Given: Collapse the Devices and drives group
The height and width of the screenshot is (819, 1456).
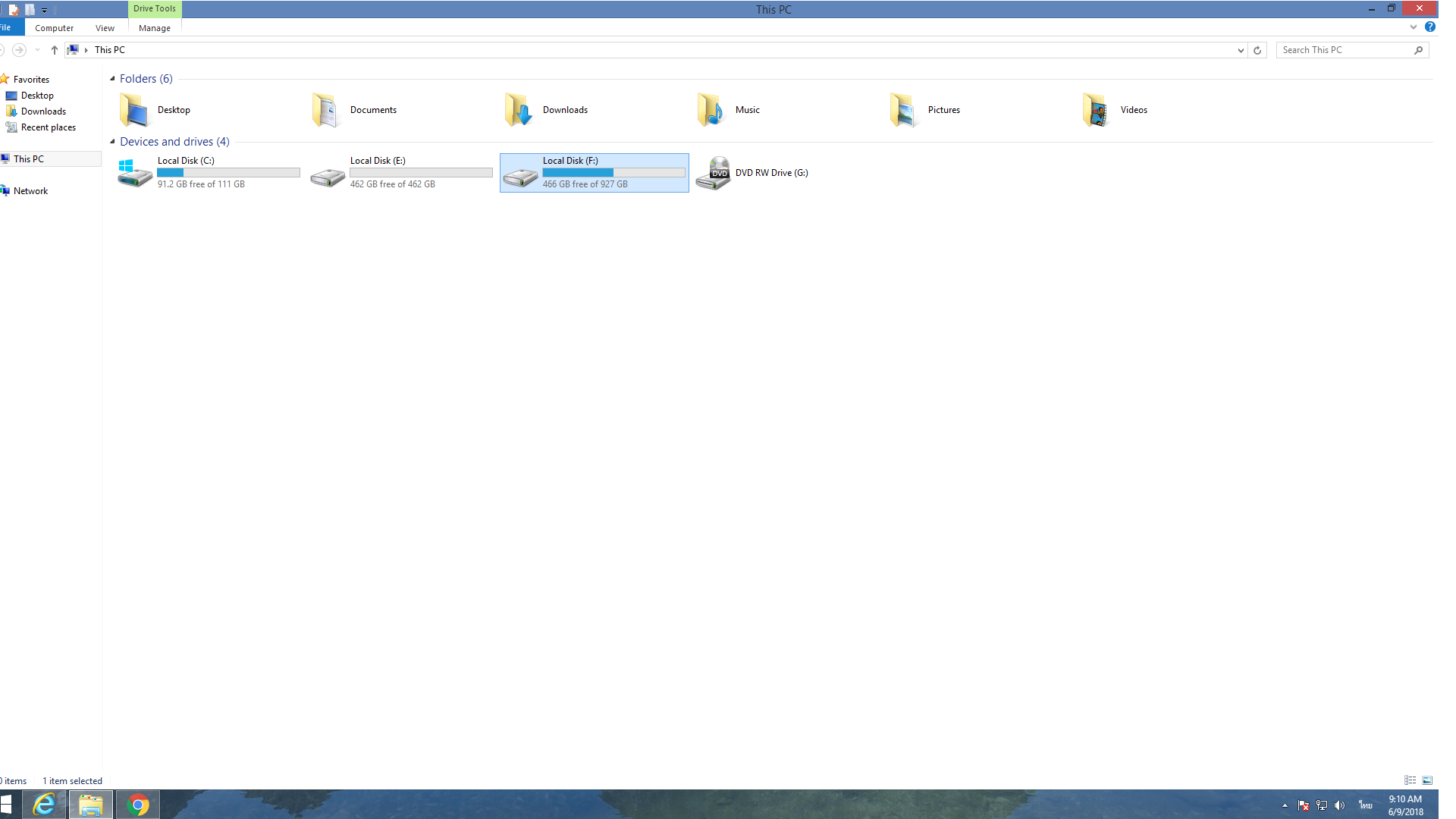Looking at the screenshot, I should (112, 142).
